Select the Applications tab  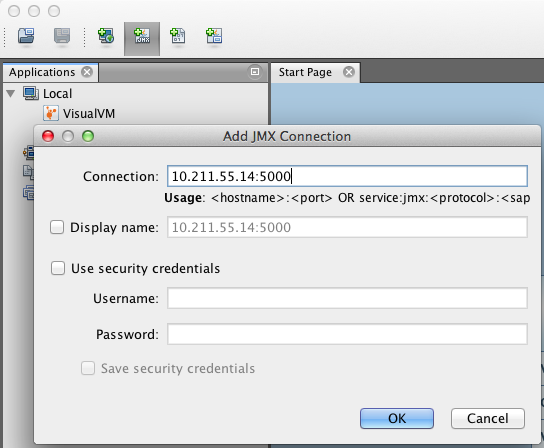pyautogui.click(x=42, y=72)
